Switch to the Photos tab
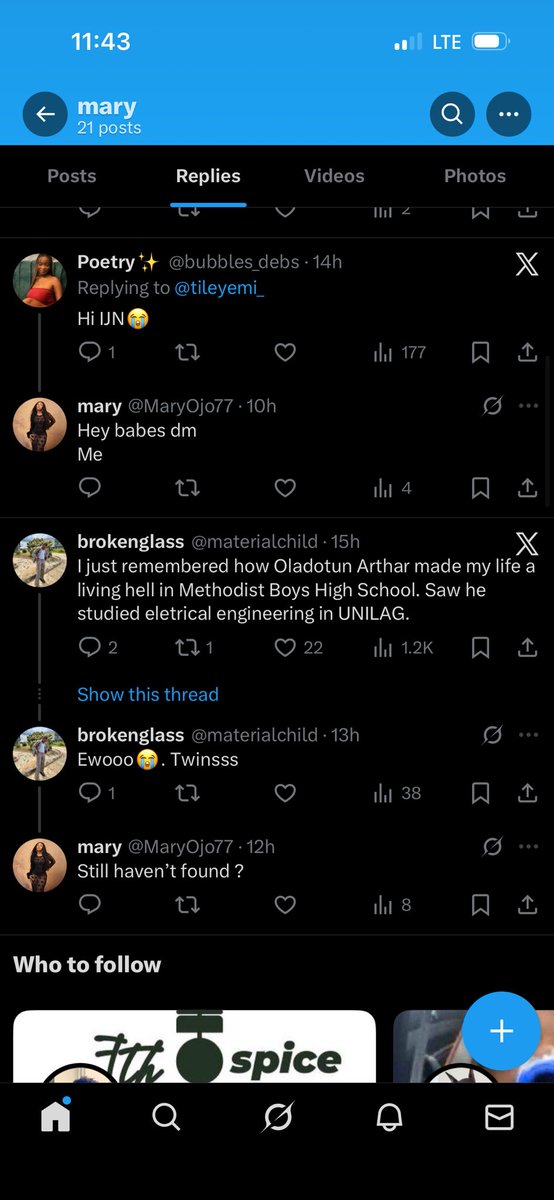The image size is (554, 1200). coord(475,176)
